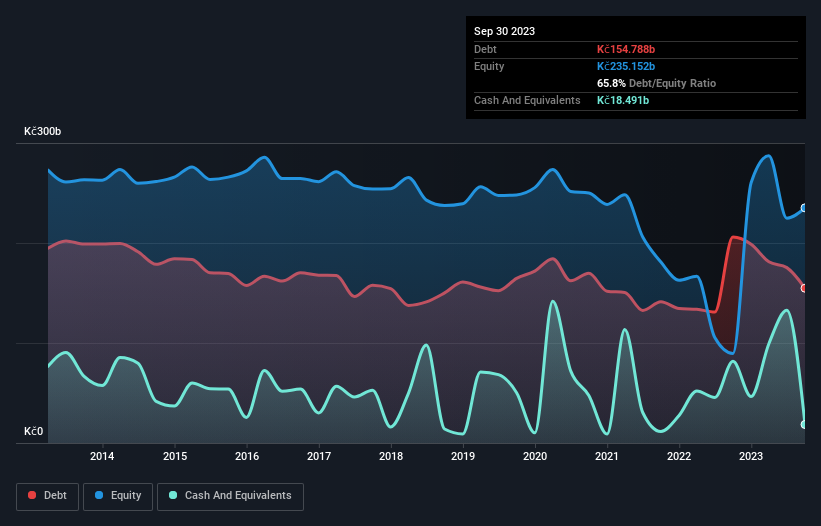Click the Cash endpoint marker on chart
The width and height of the screenshot is (821, 526).
point(804,424)
